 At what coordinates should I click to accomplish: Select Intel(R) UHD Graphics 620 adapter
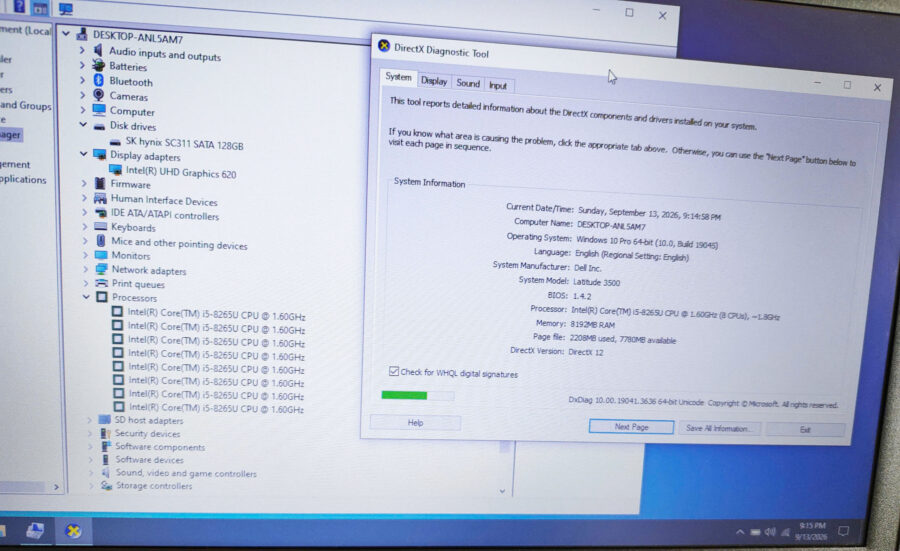(181, 172)
